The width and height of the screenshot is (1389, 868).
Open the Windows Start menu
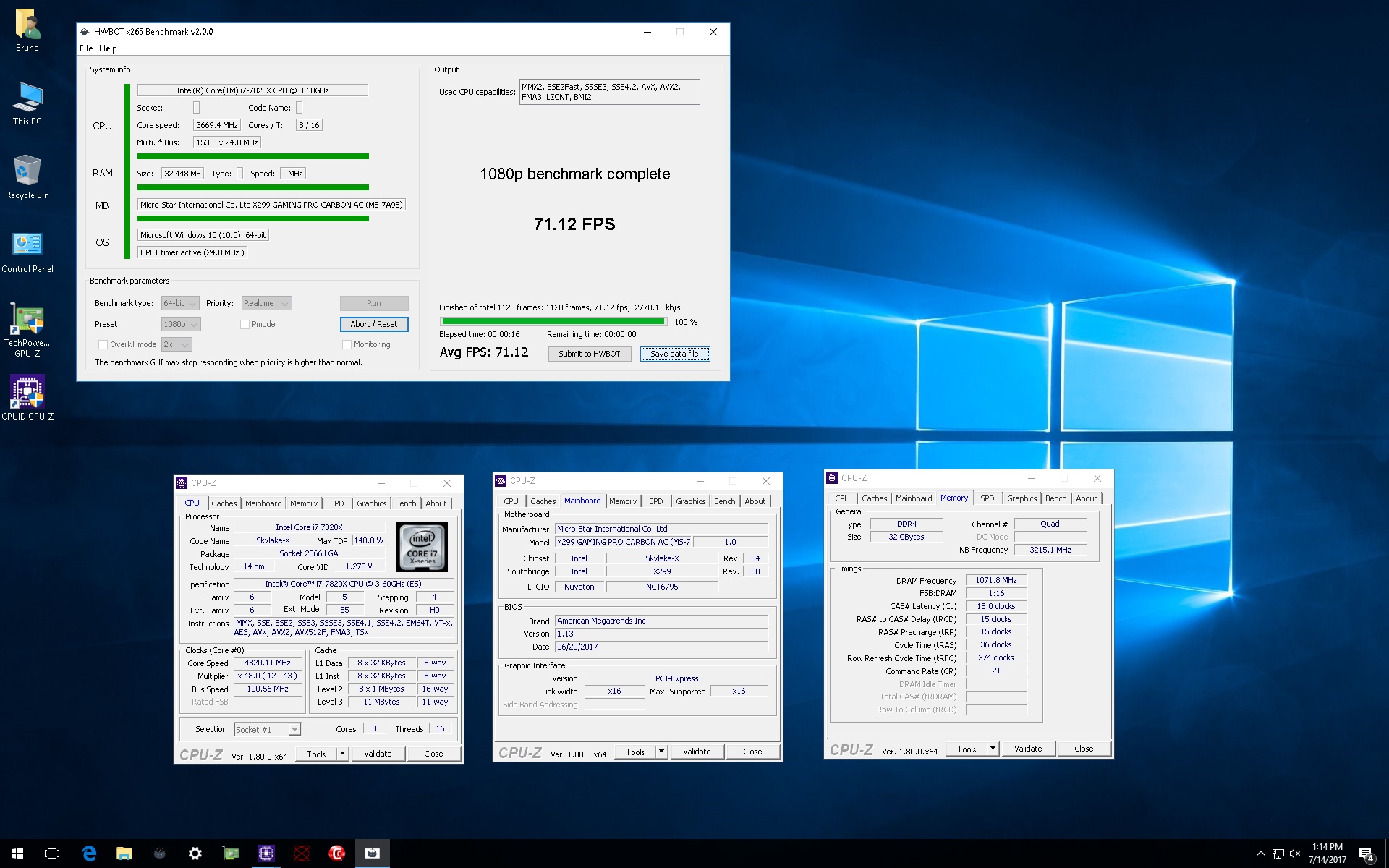pos(17,854)
